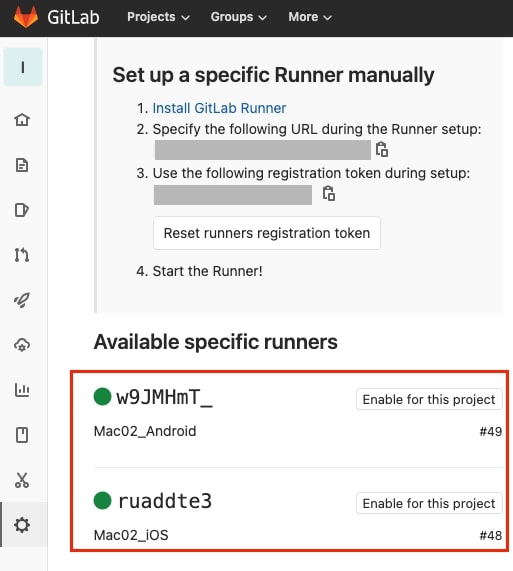Image resolution: width=513 pixels, height=571 pixels.
Task: Expand the Projects menu
Action: coord(158,17)
